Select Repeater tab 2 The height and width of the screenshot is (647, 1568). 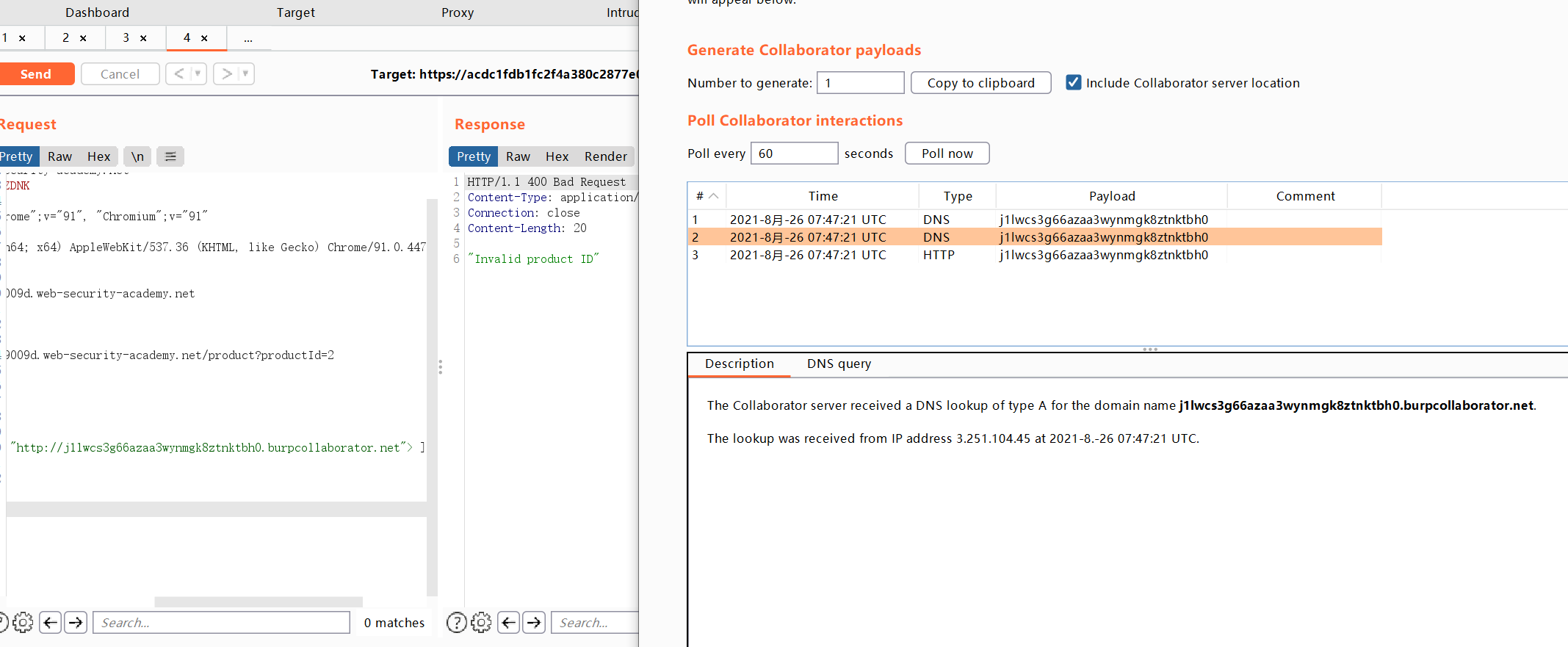[65, 38]
